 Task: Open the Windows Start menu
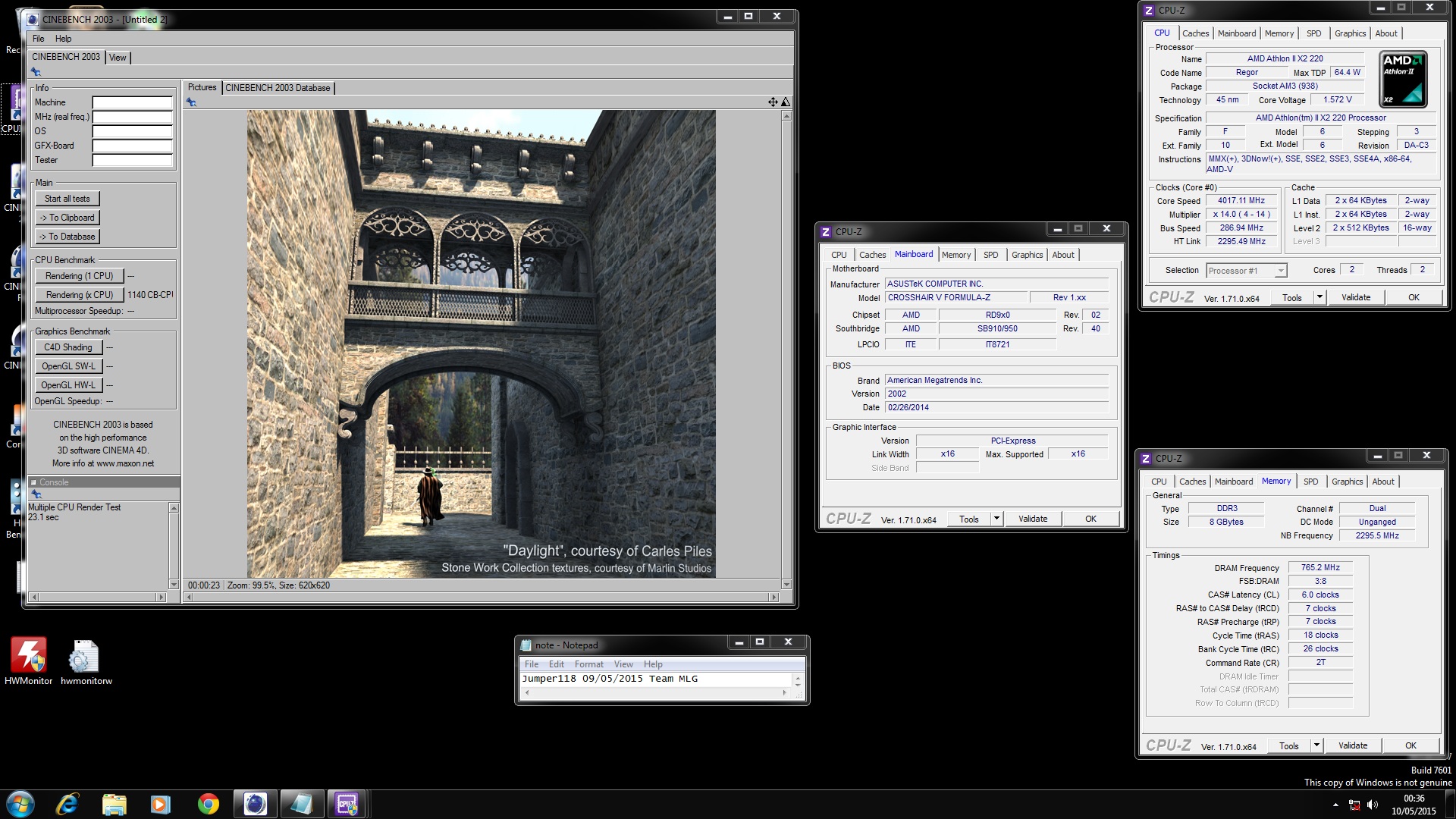click(x=20, y=804)
